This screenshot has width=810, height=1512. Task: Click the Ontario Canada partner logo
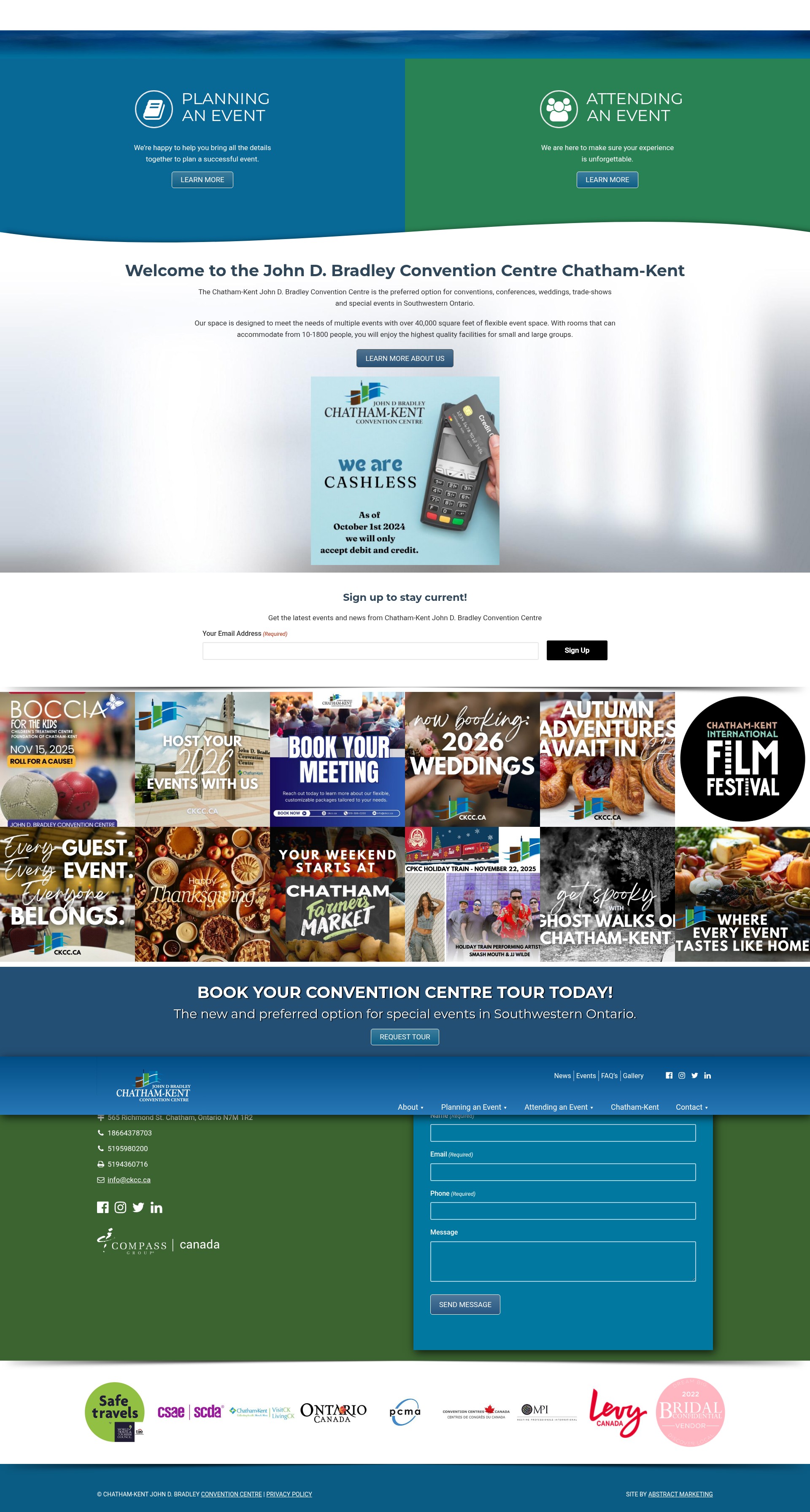333,1412
